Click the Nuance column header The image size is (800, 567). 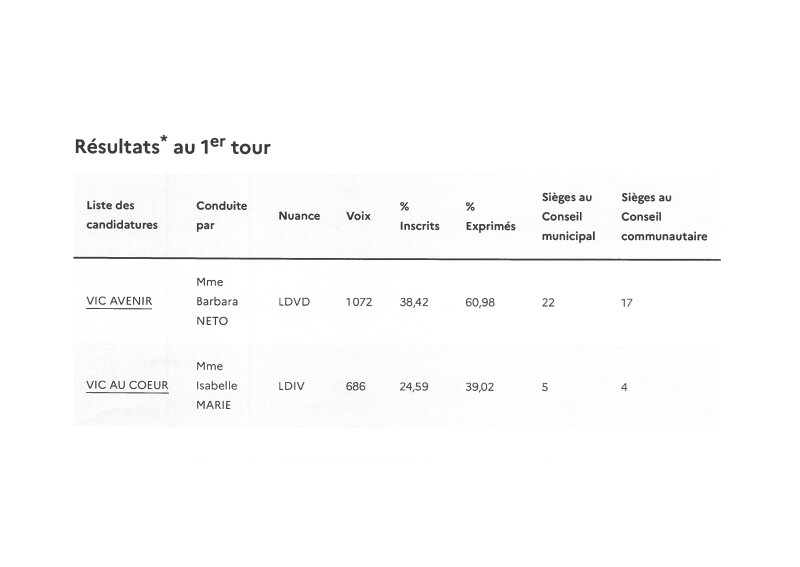tap(299, 216)
